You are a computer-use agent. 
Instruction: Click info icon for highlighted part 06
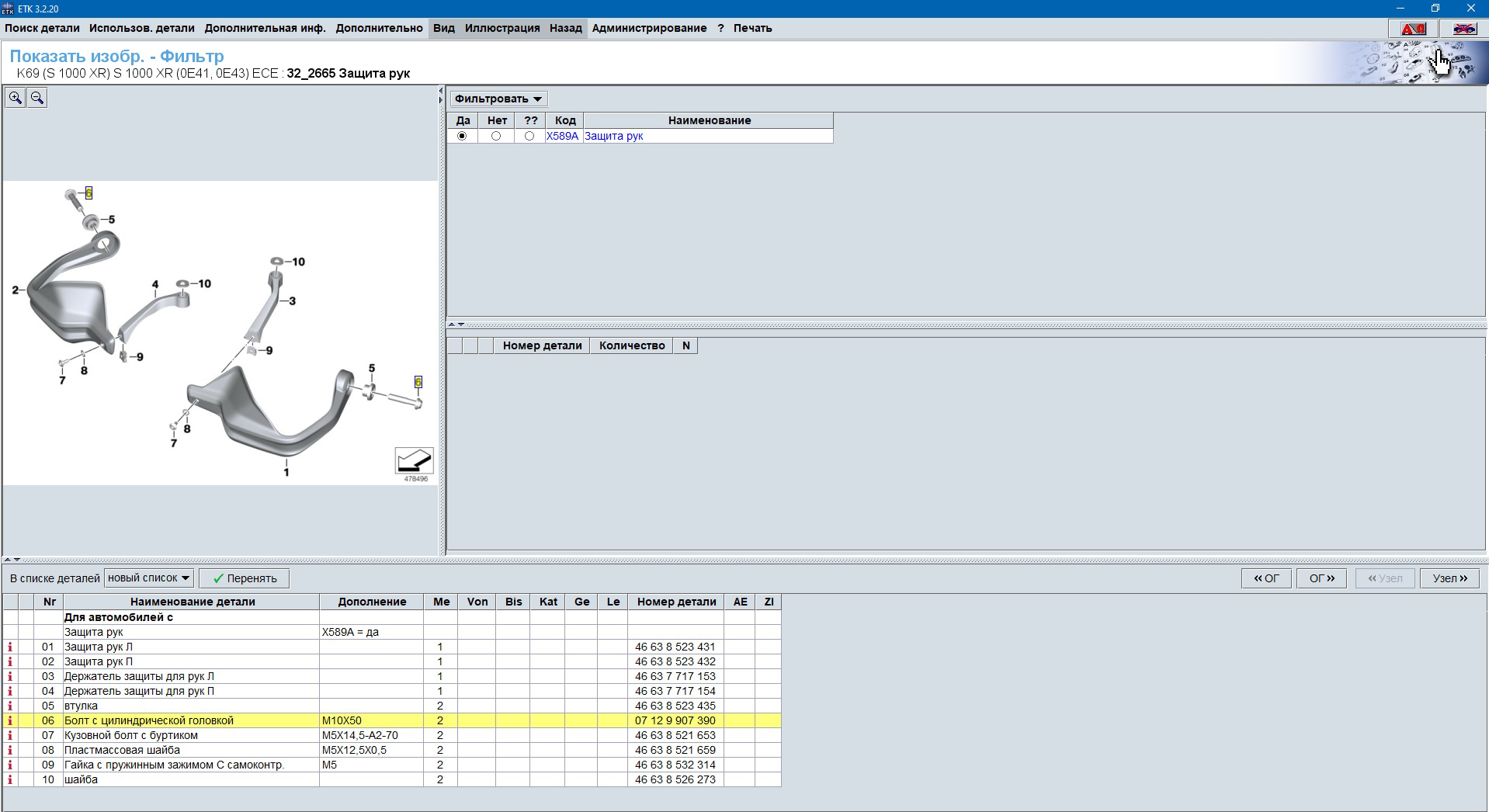click(x=10, y=720)
